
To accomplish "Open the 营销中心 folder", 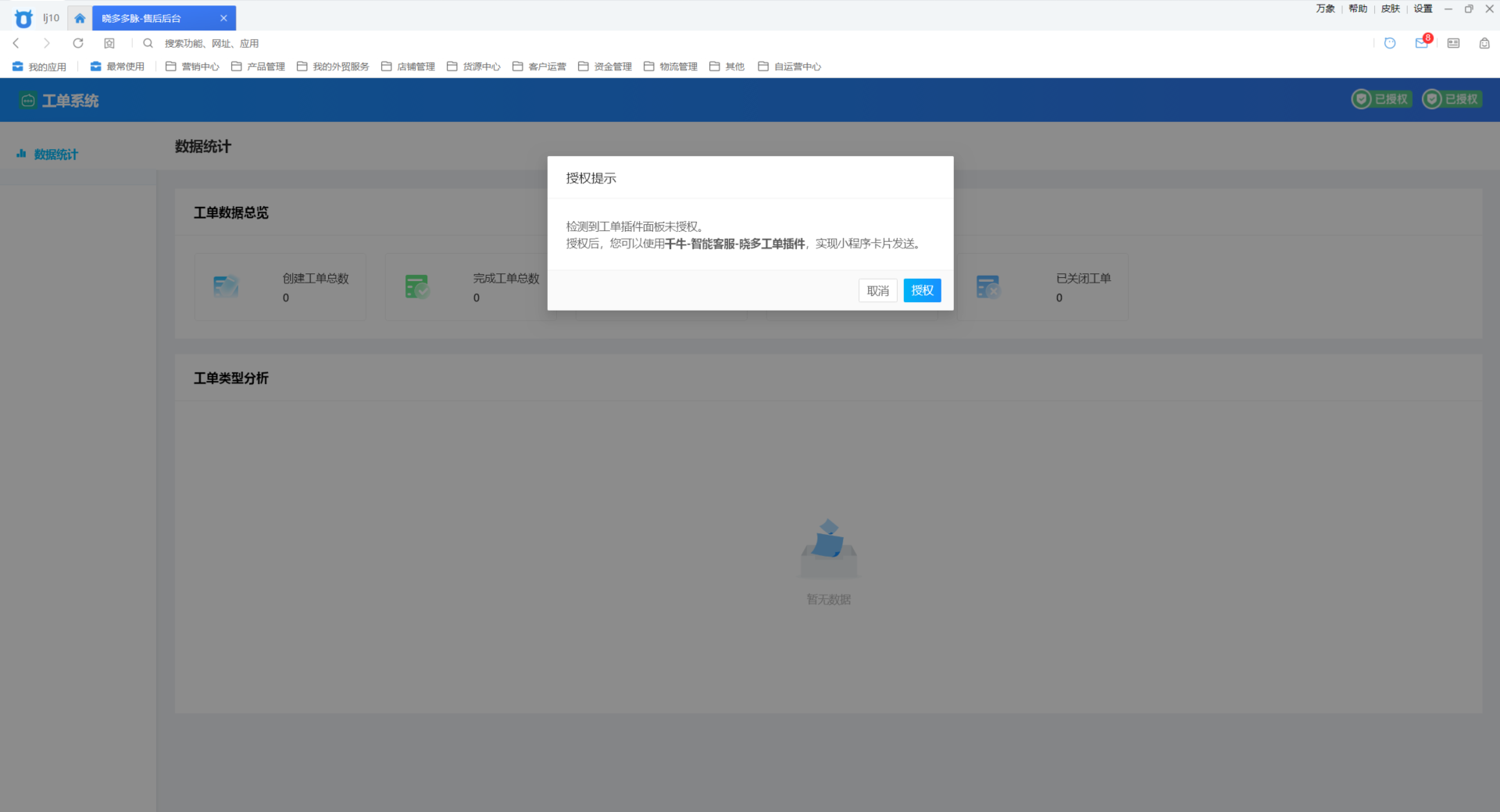I will click(x=192, y=66).
